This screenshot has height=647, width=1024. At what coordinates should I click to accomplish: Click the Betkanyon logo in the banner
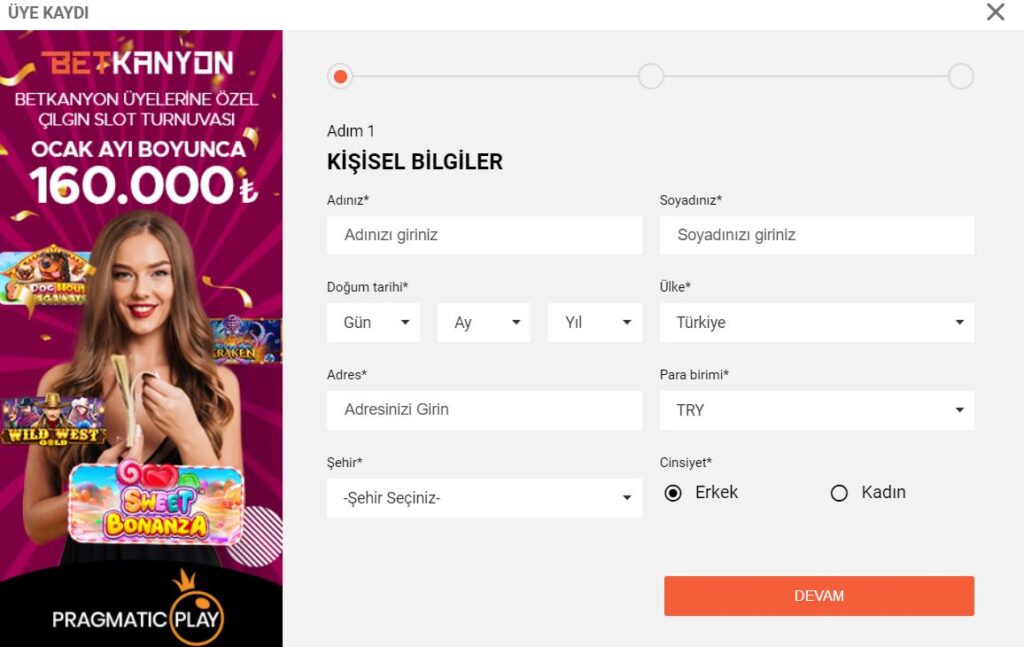coord(138,63)
